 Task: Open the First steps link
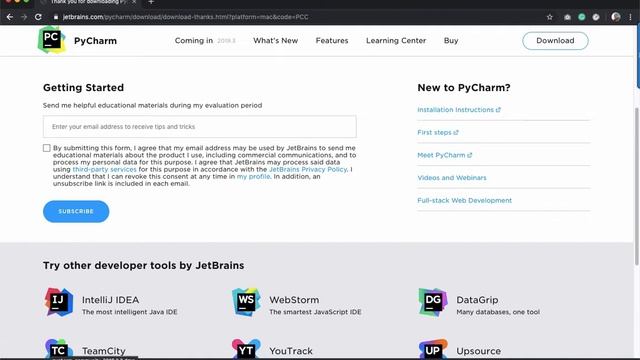tap(434, 133)
